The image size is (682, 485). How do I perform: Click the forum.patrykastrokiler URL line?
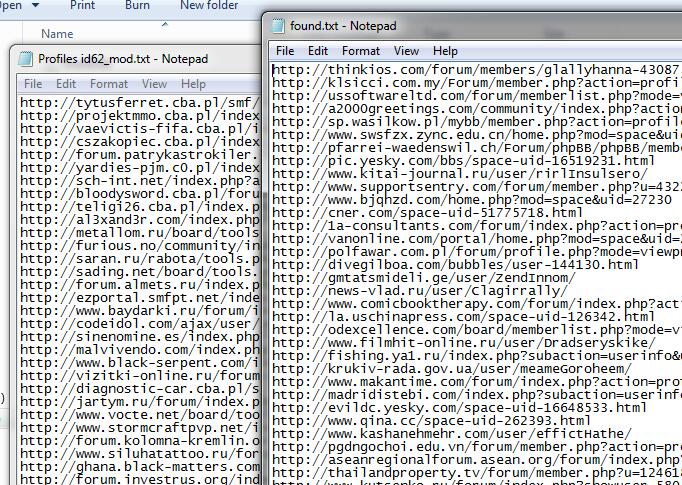click(x=140, y=155)
